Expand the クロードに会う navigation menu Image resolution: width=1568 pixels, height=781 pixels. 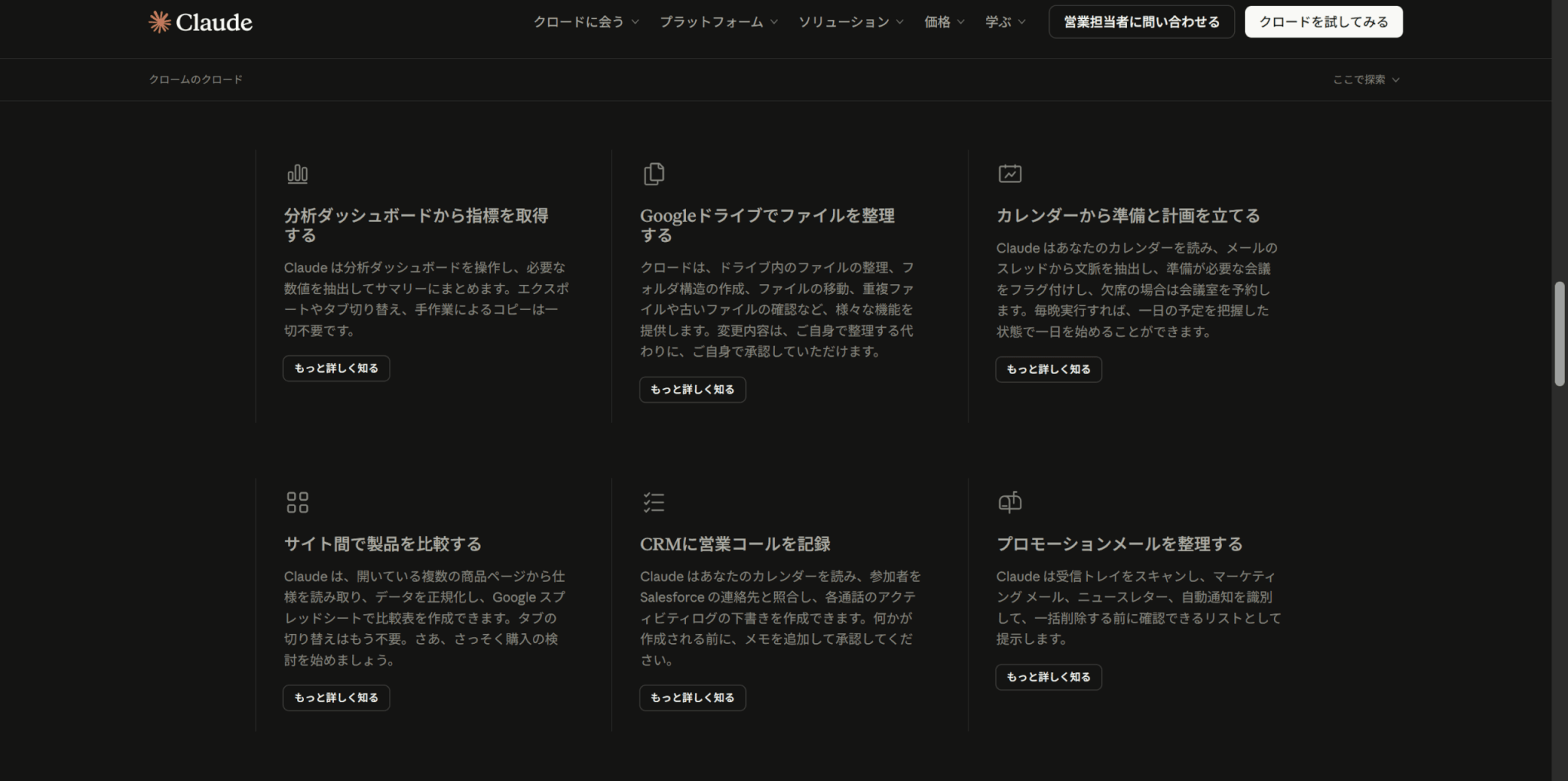(x=586, y=22)
